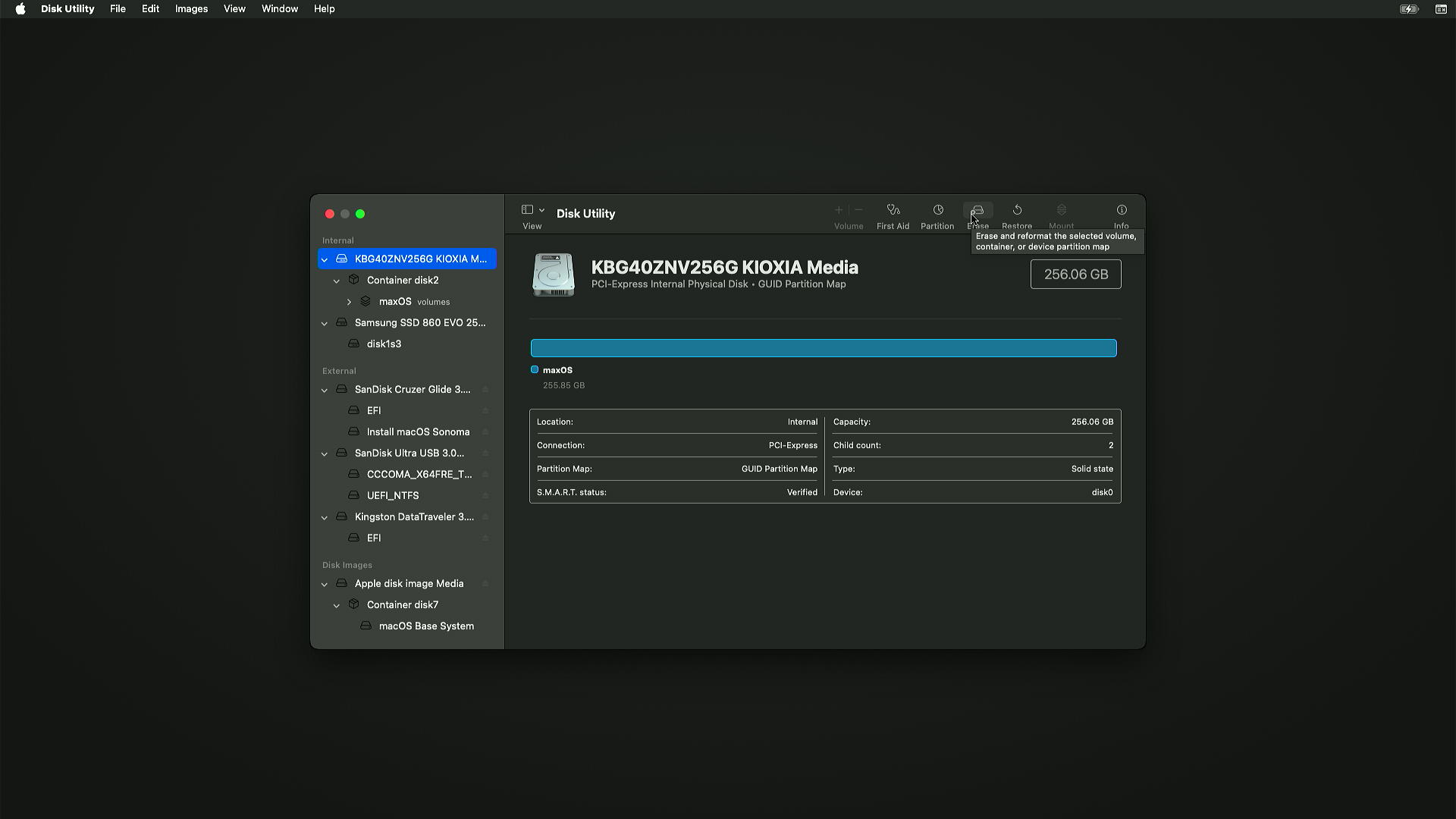Open the File menu
This screenshot has height=819, width=1456.
click(118, 9)
